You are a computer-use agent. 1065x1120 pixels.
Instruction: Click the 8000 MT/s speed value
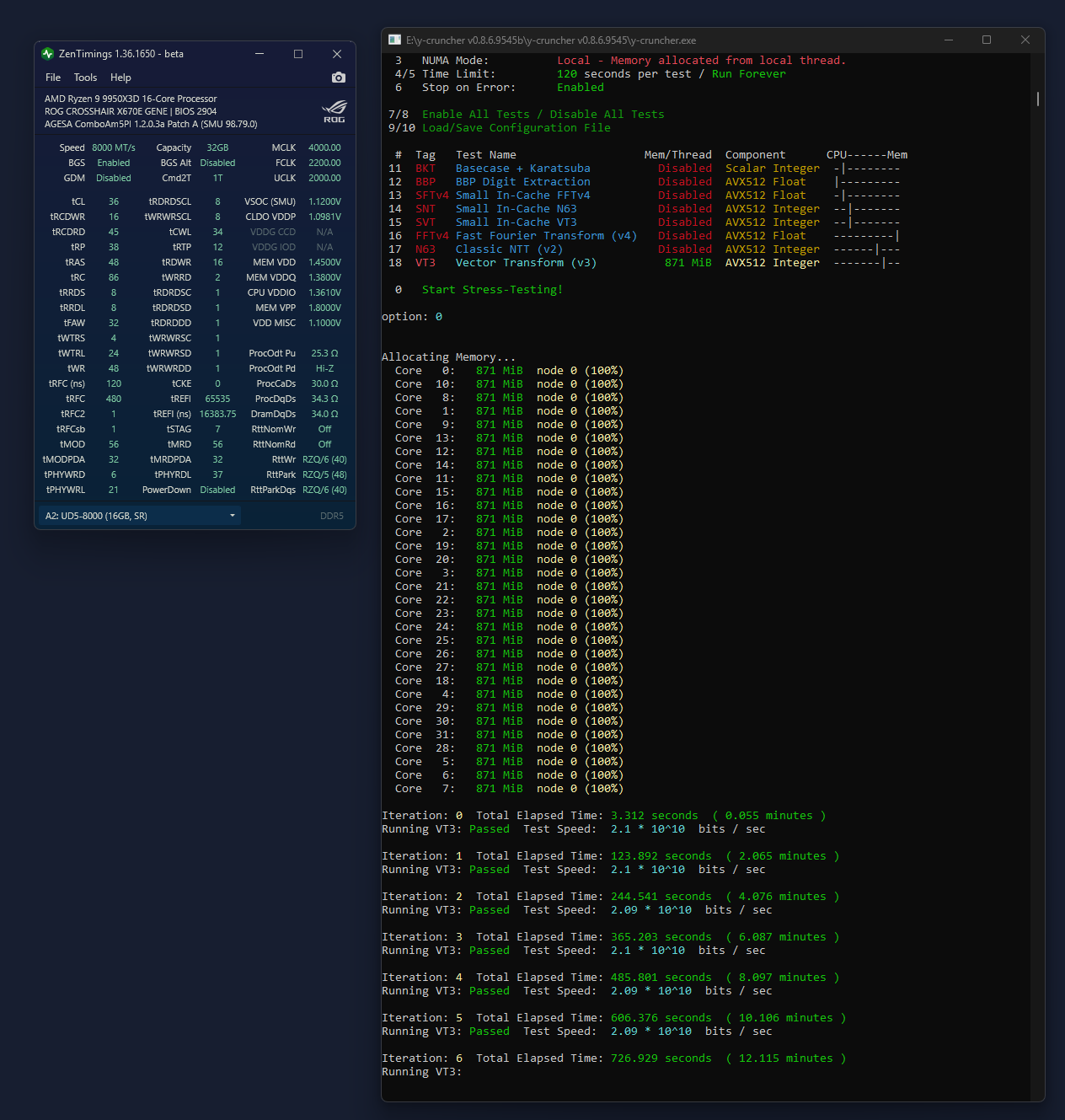[x=114, y=147]
